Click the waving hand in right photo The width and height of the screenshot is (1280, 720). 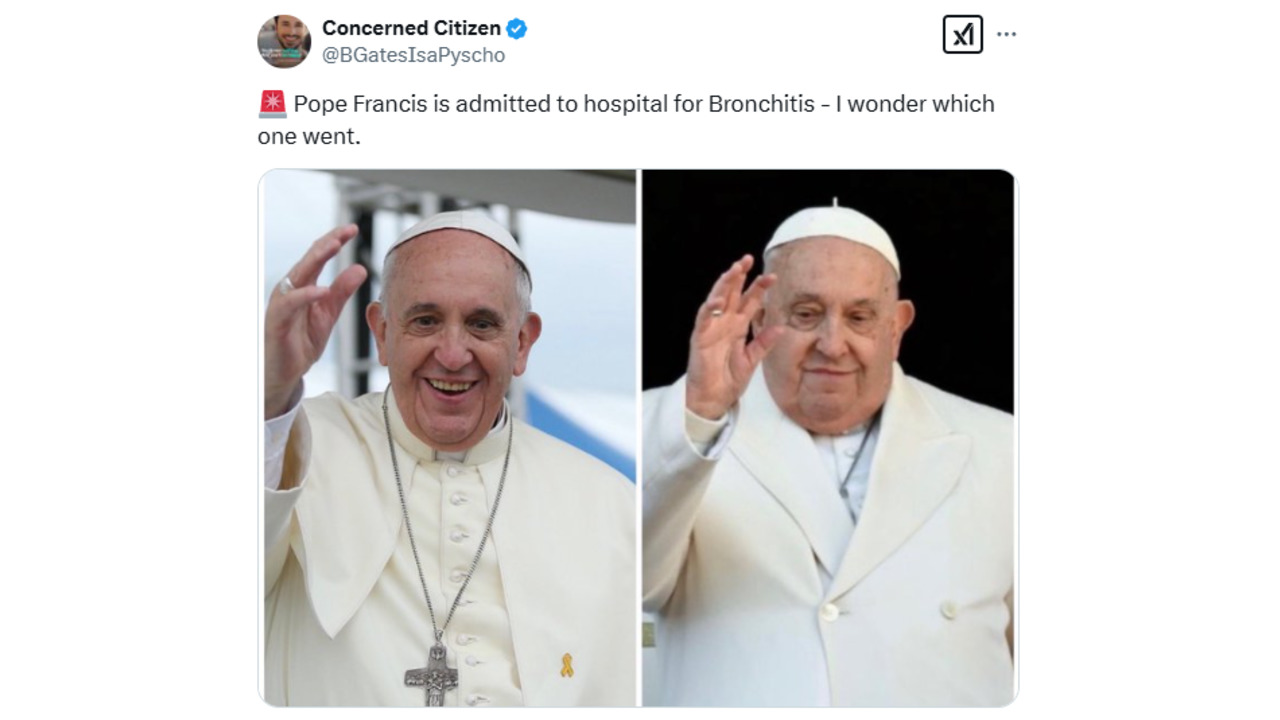pyautogui.click(x=728, y=336)
